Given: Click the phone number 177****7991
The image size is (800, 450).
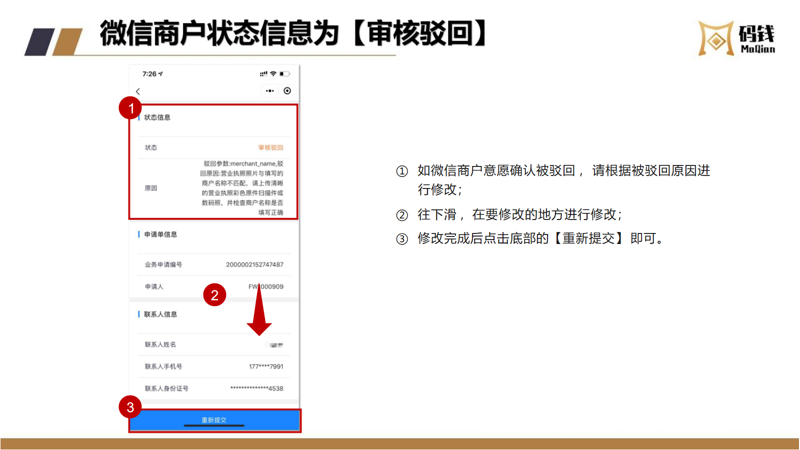Looking at the screenshot, I should (x=266, y=367).
